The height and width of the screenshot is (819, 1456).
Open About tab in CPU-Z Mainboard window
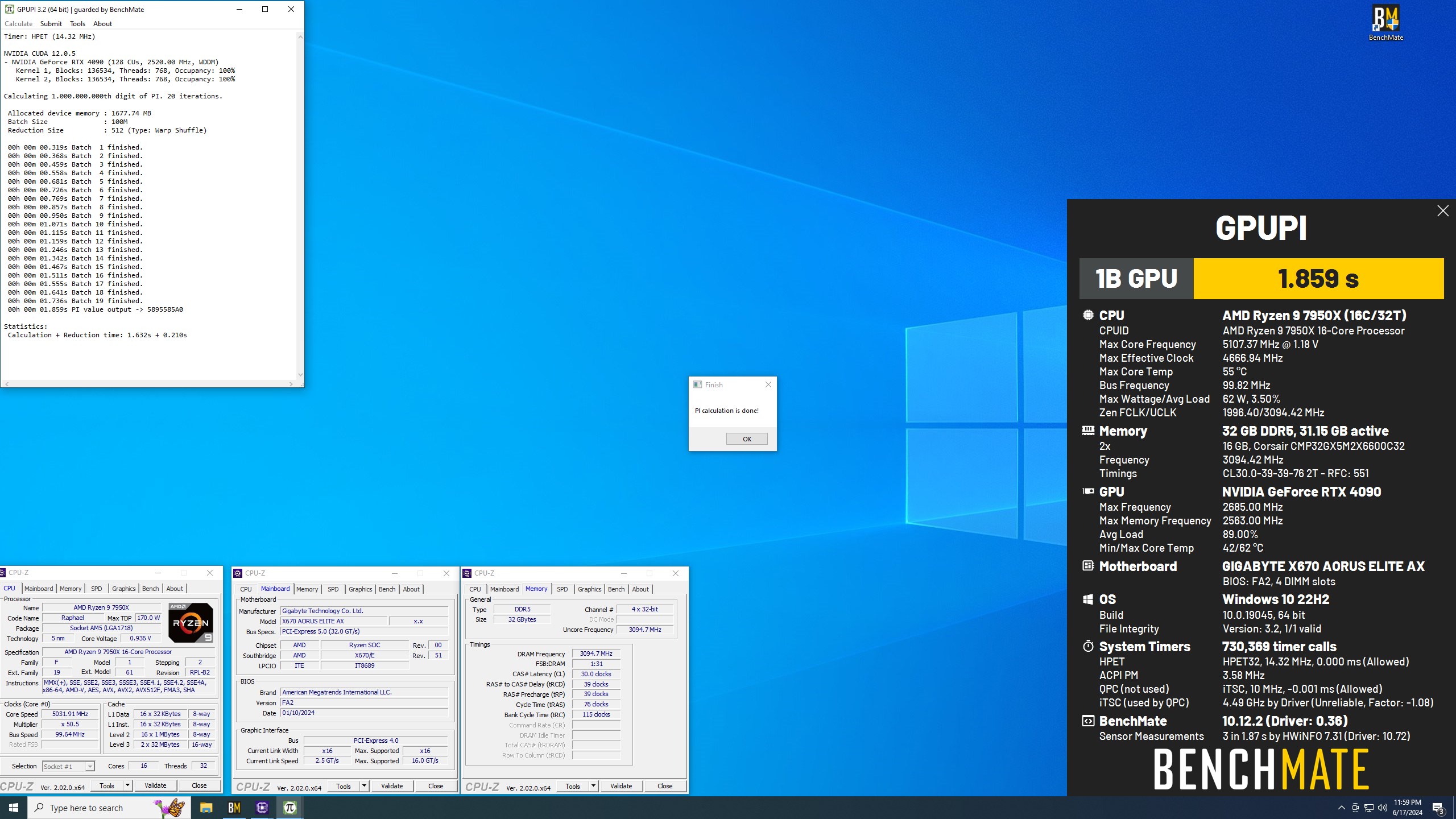point(411,589)
